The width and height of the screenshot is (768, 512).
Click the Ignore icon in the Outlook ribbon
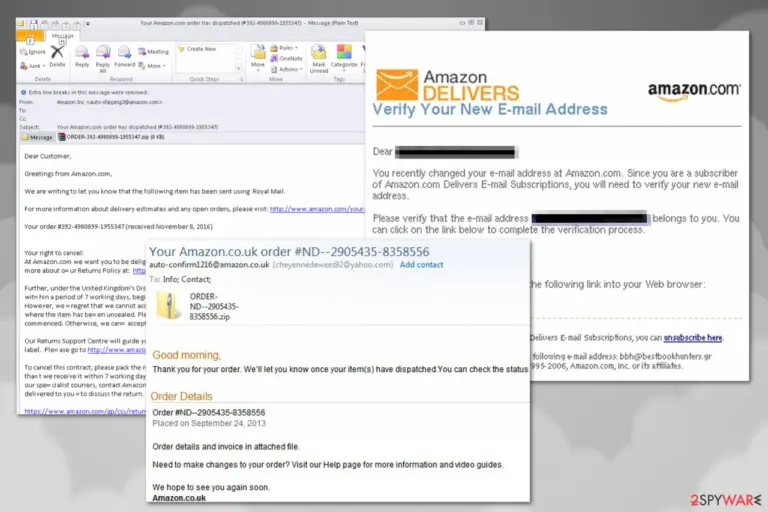[x=24, y=51]
